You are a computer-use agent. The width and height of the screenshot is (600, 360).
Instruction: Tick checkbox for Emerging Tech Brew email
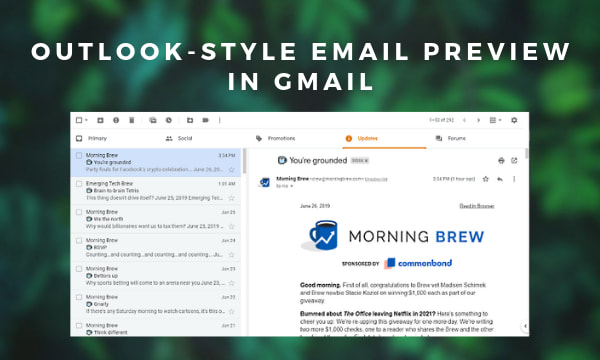79,184
